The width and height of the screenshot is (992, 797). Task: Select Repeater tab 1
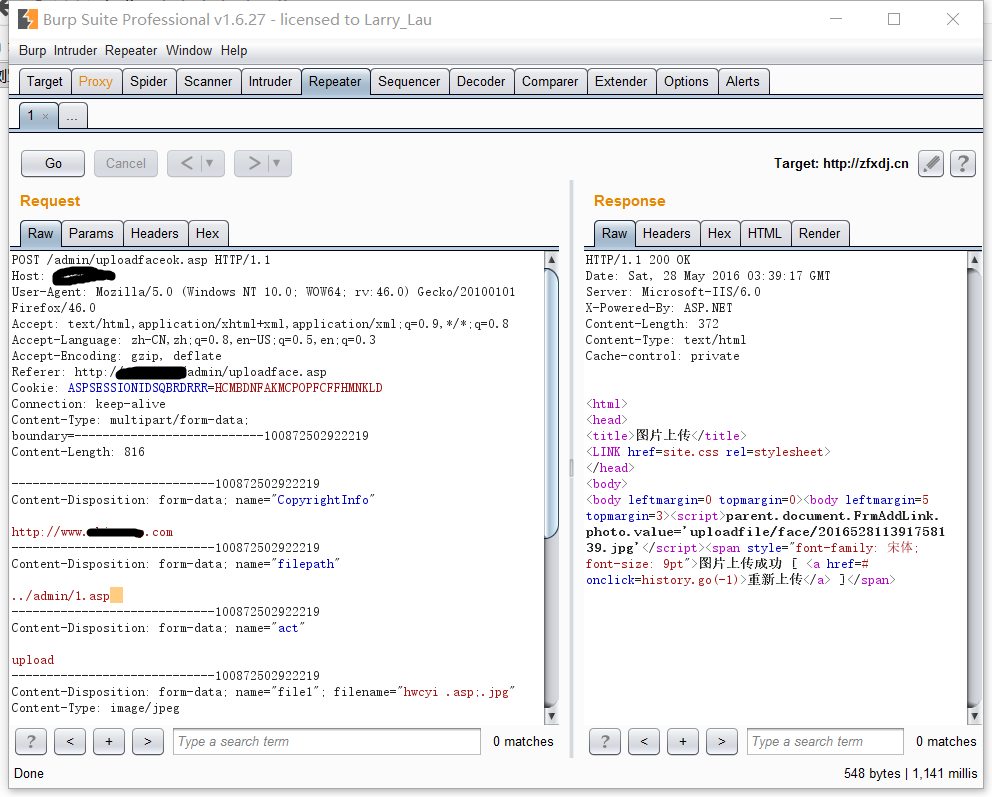tap(30, 116)
